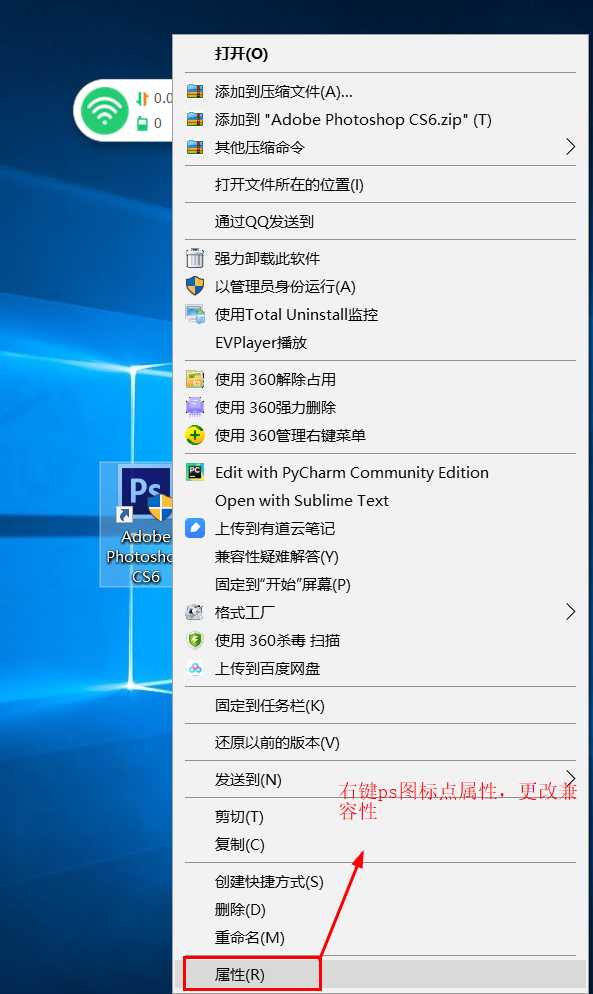Click the green Wi-Fi circle icon in the widget
Viewport: 593px width, 994px height.
[x=105, y=111]
